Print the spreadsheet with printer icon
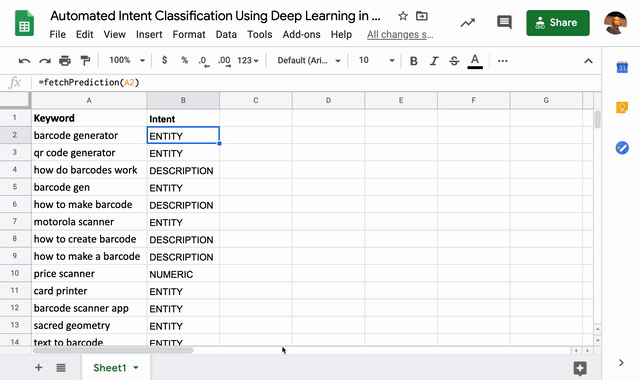The height and width of the screenshot is (380, 640). click(x=65, y=61)
